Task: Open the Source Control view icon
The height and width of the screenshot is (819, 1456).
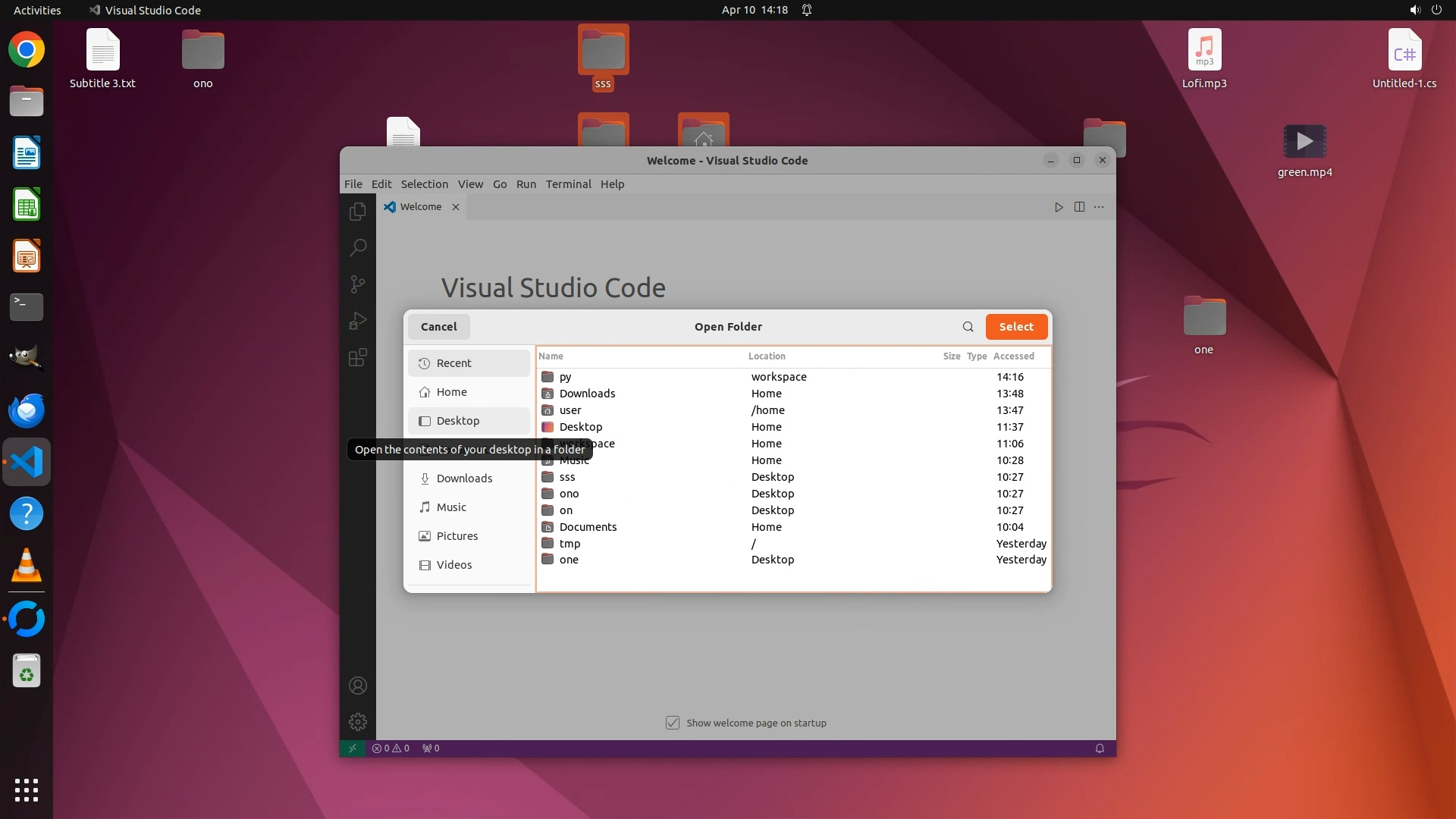Action: point(358,284)
